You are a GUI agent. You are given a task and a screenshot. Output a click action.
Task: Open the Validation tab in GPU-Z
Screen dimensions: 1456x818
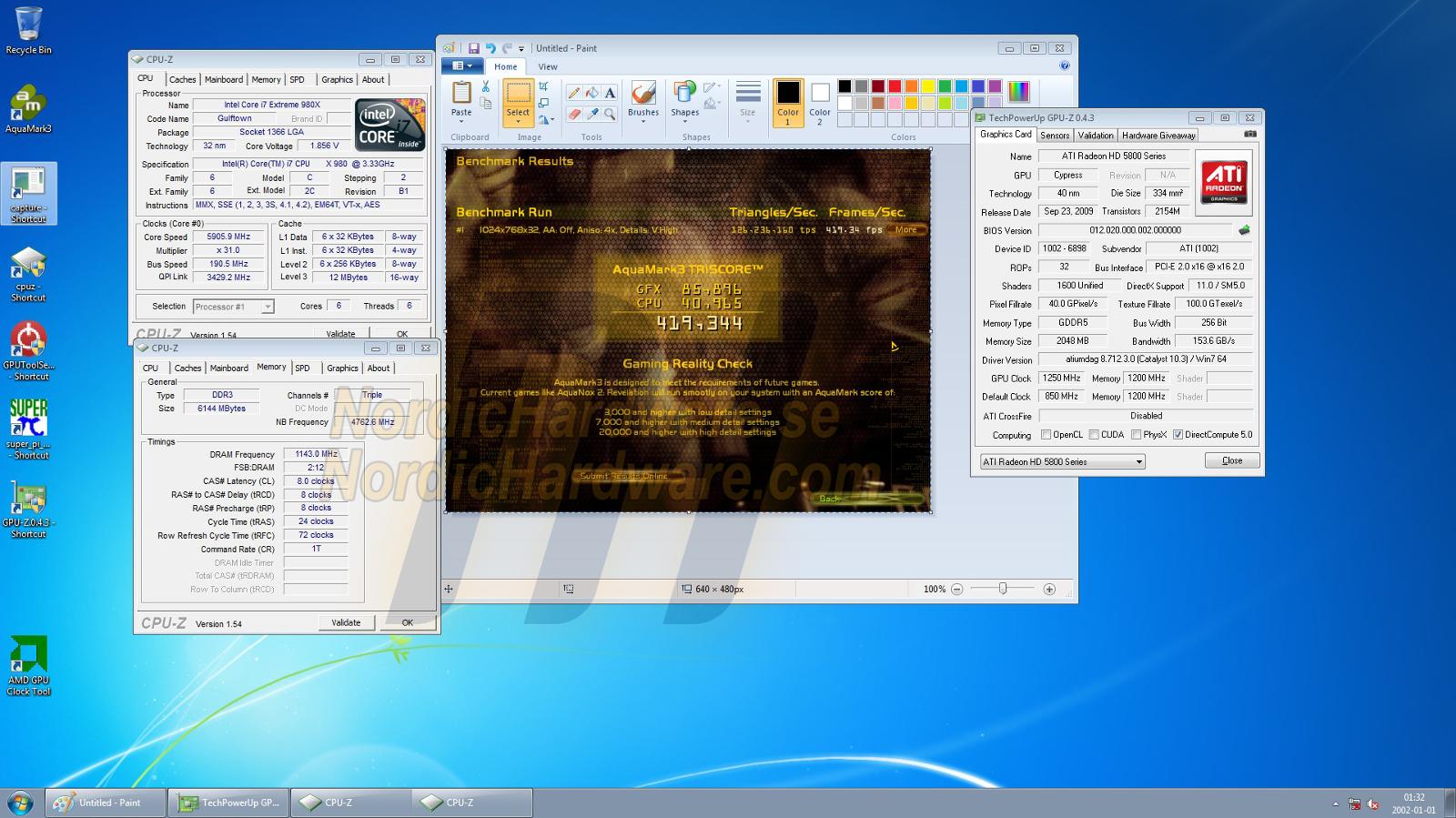(1096, 135)
